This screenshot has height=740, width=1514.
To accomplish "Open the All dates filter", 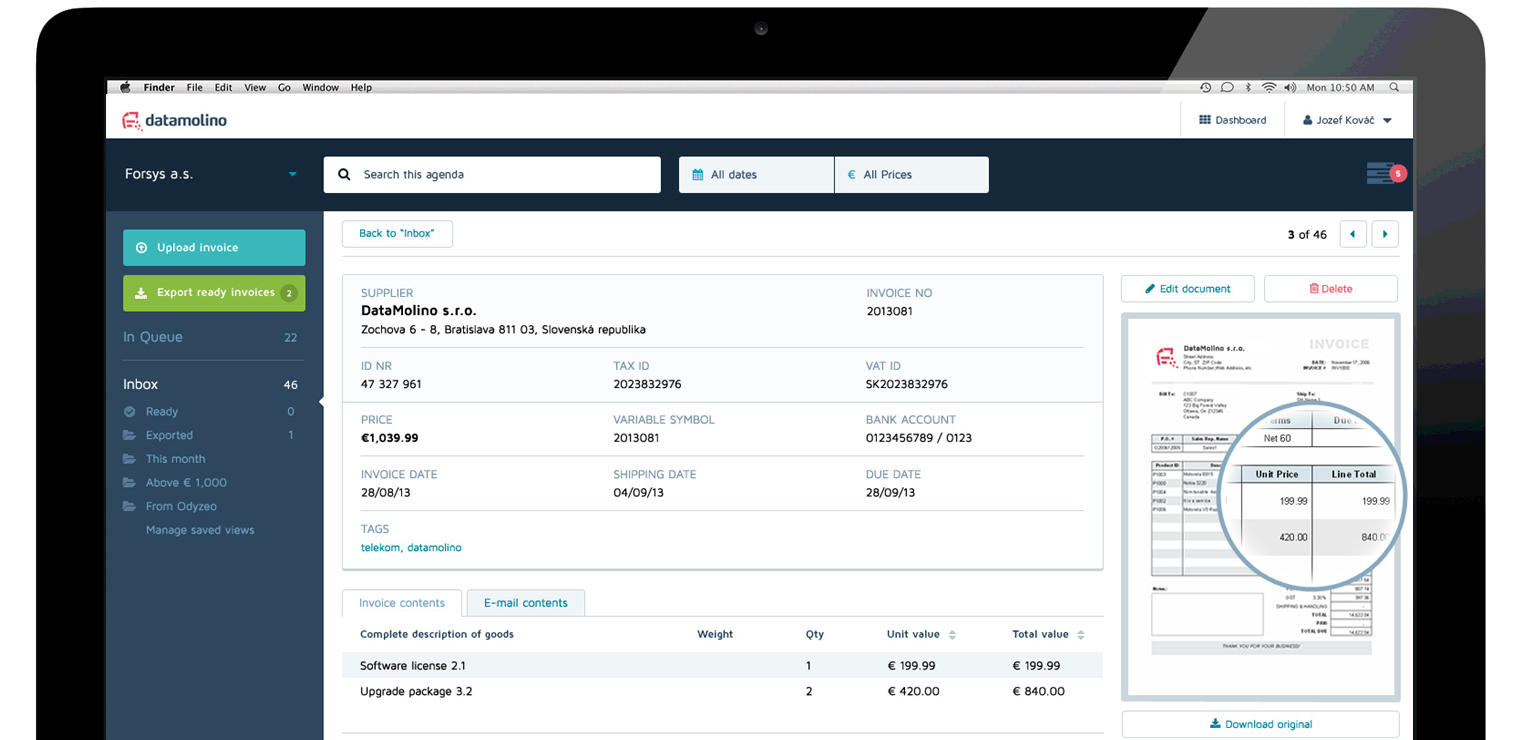I will click(756, 174).
